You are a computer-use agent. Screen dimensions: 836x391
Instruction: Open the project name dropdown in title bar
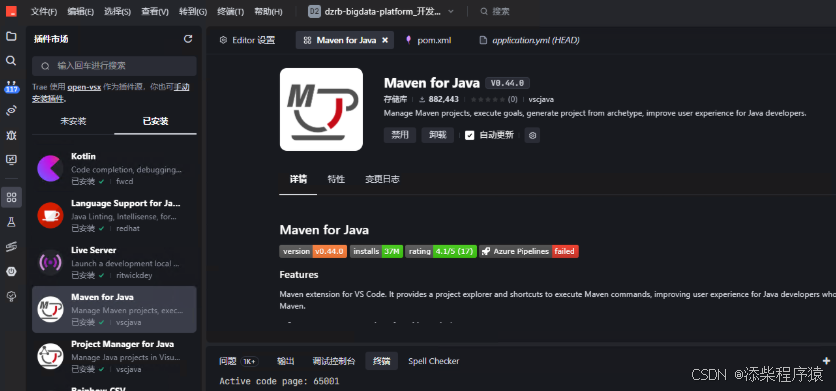pyautogui.click(x=381, y=11)
